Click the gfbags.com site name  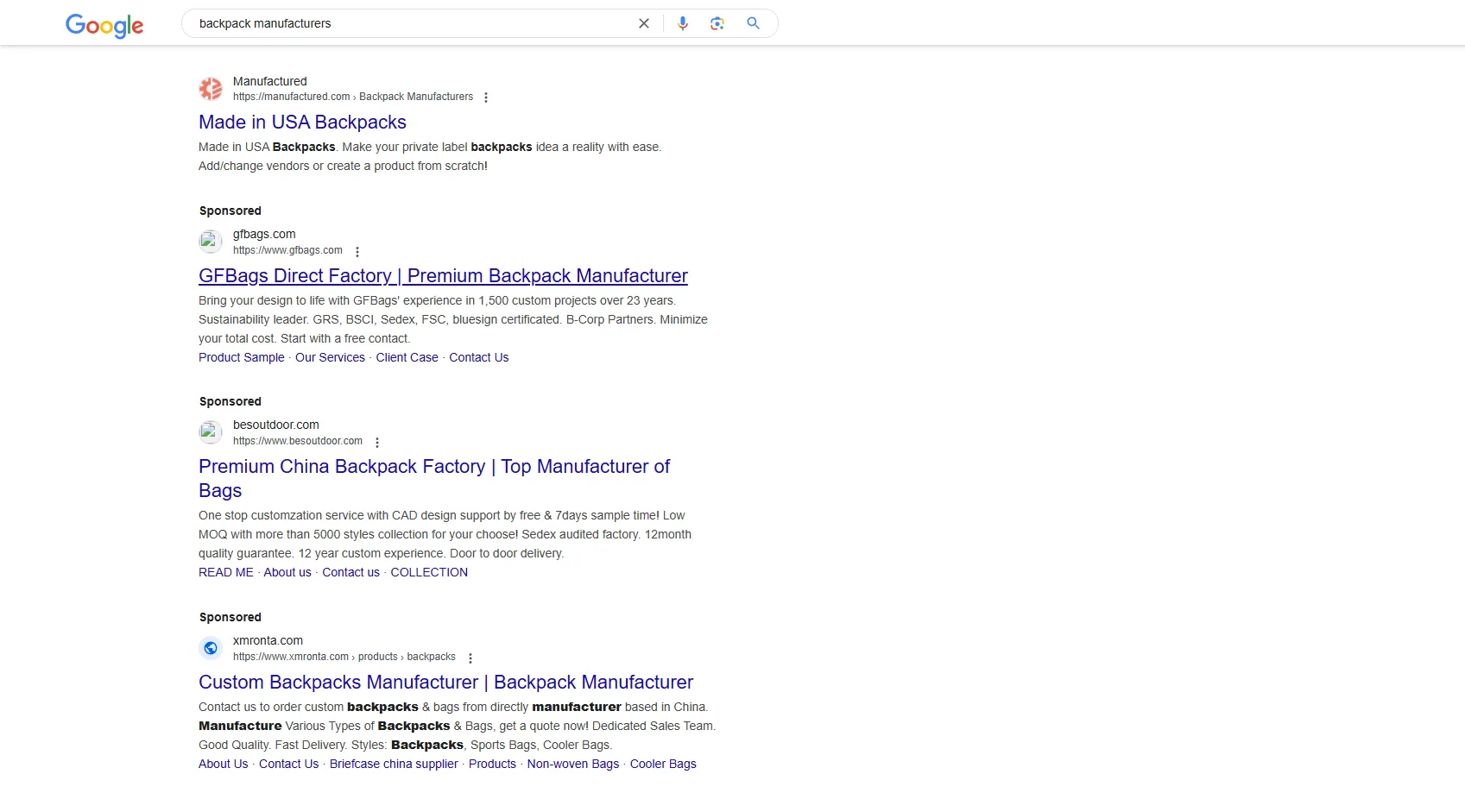pyautogui.click(x=264, y=234)
